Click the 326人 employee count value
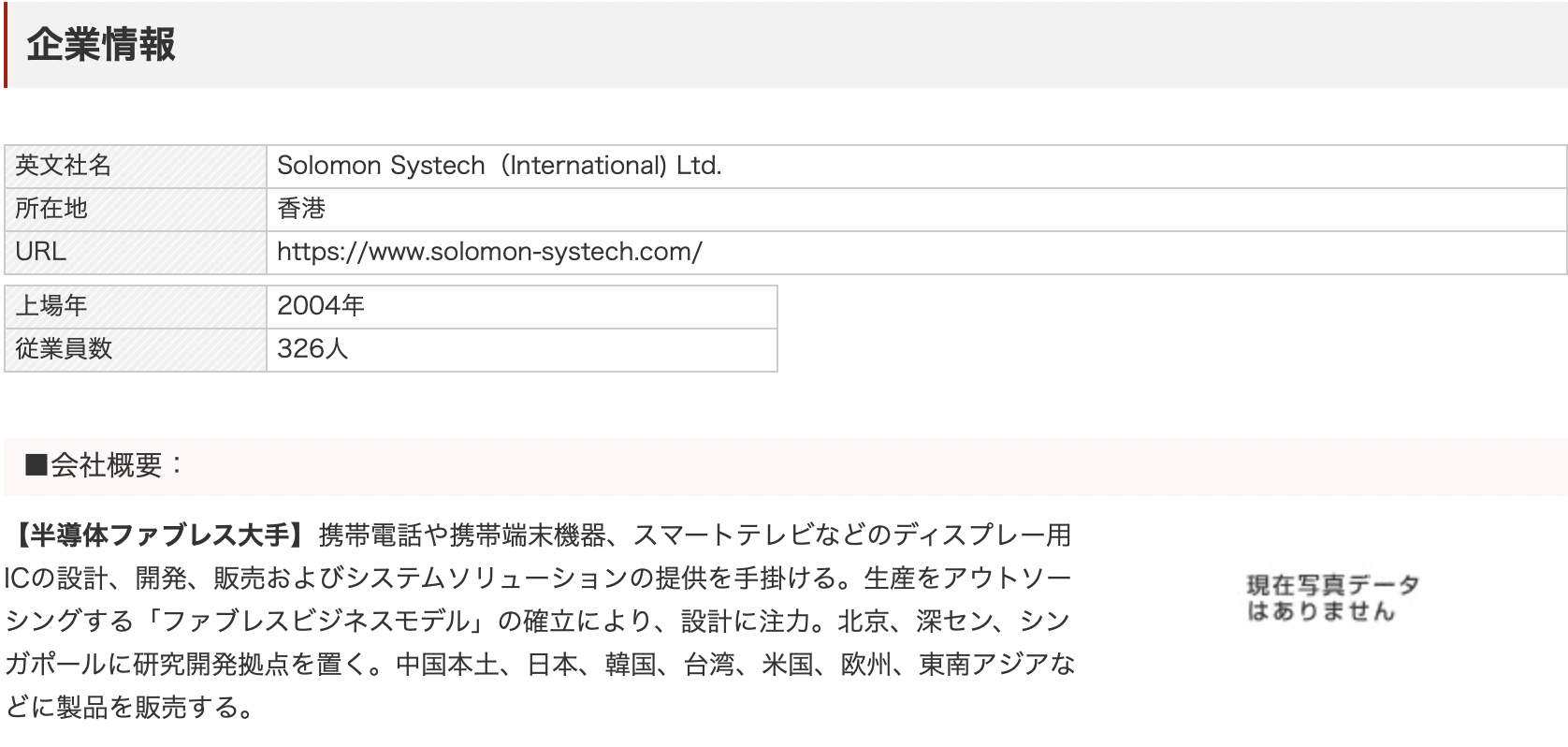1568x747 pixels. tap(312, 349)
